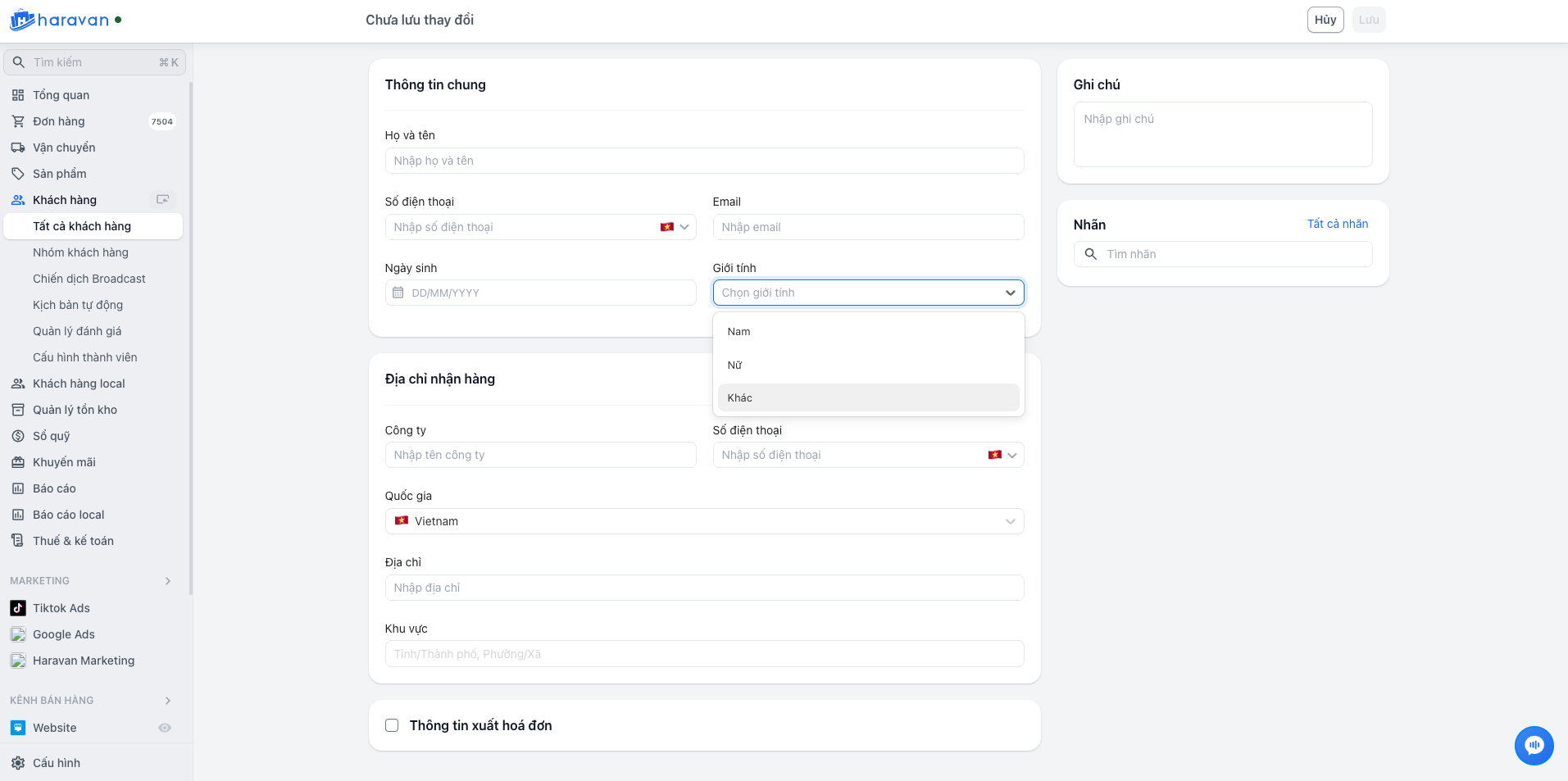Click the Website channel icon
The image size is (1568, 781).
click(18, 728)
